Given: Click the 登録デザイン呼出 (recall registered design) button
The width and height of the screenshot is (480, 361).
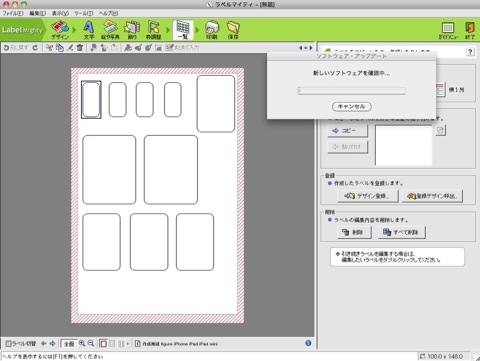Looking at the screenshot, I should tap(432, 196).
